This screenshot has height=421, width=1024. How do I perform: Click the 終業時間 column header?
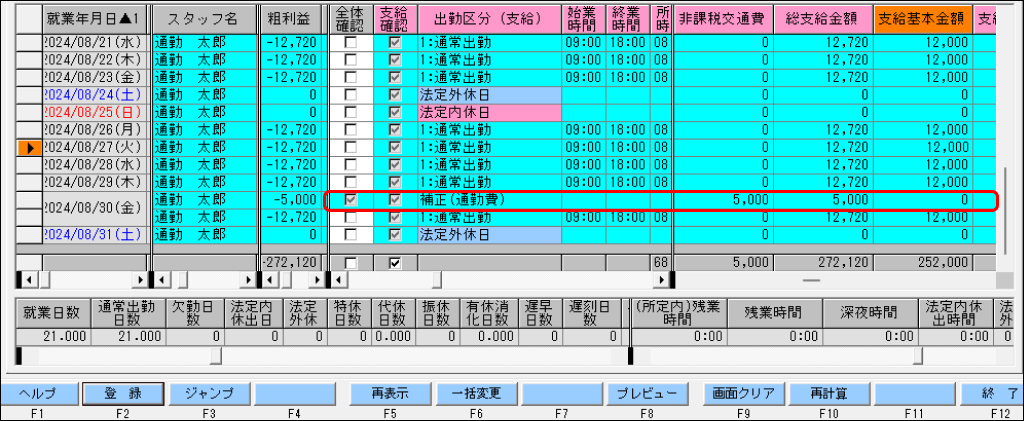tap(628, 19)
